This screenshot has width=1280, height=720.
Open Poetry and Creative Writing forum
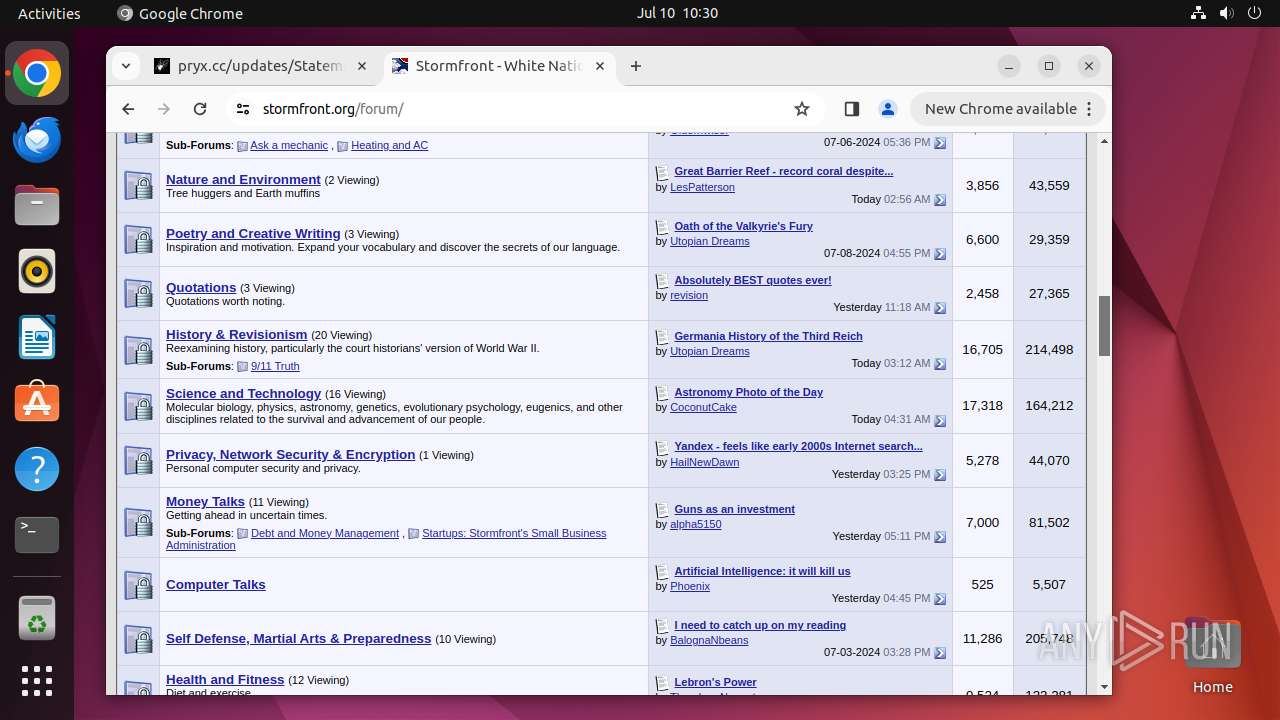tap(253, 234)
